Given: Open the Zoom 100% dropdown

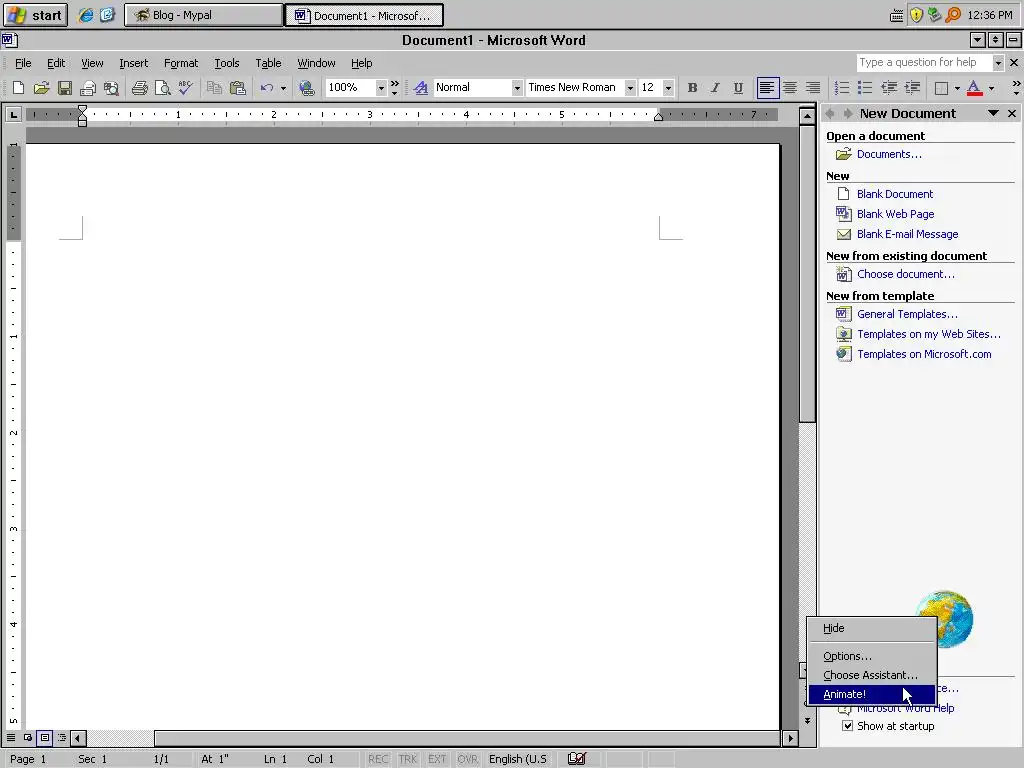Looking at the screenshot, I should 381,88.
